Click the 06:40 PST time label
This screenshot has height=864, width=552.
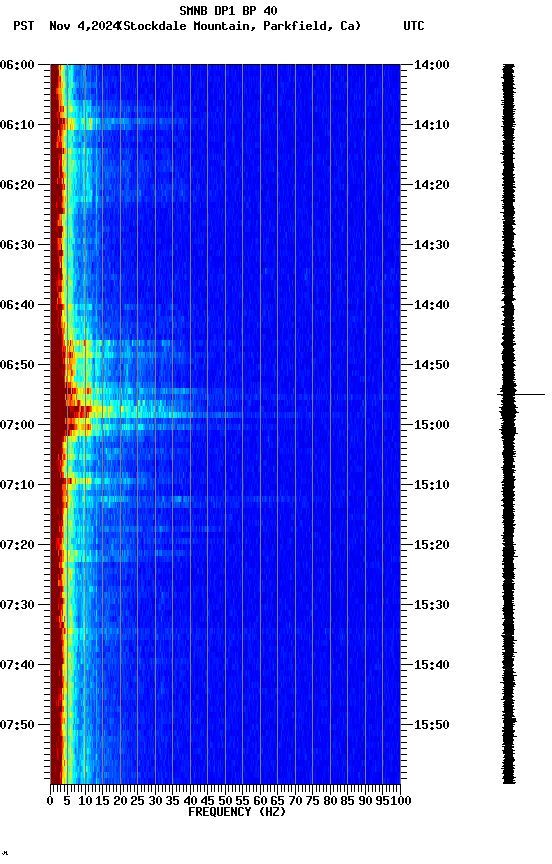click(17, 305)
